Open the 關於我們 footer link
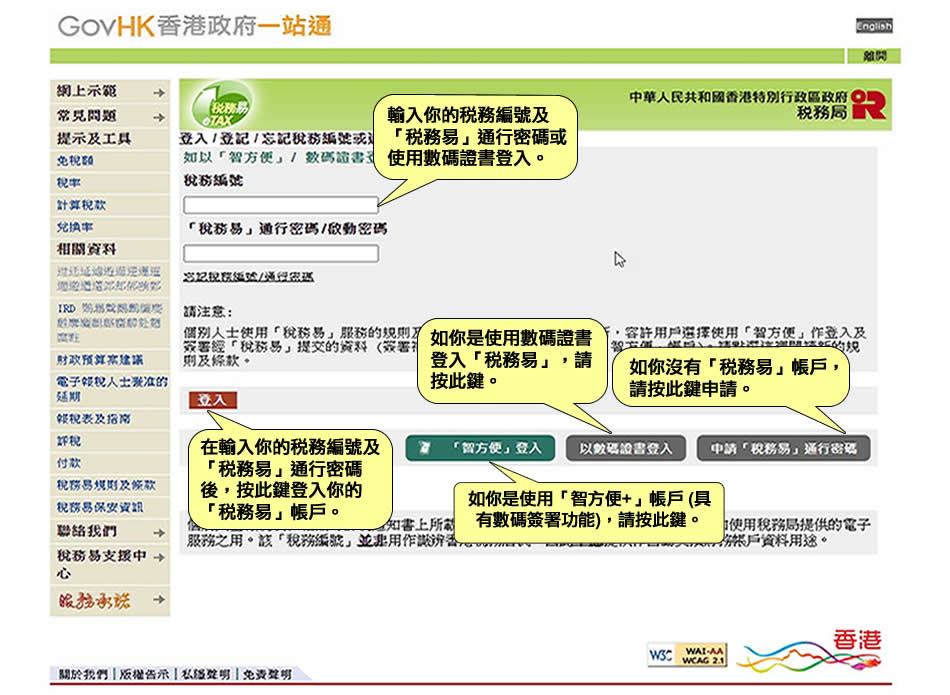 83,674
